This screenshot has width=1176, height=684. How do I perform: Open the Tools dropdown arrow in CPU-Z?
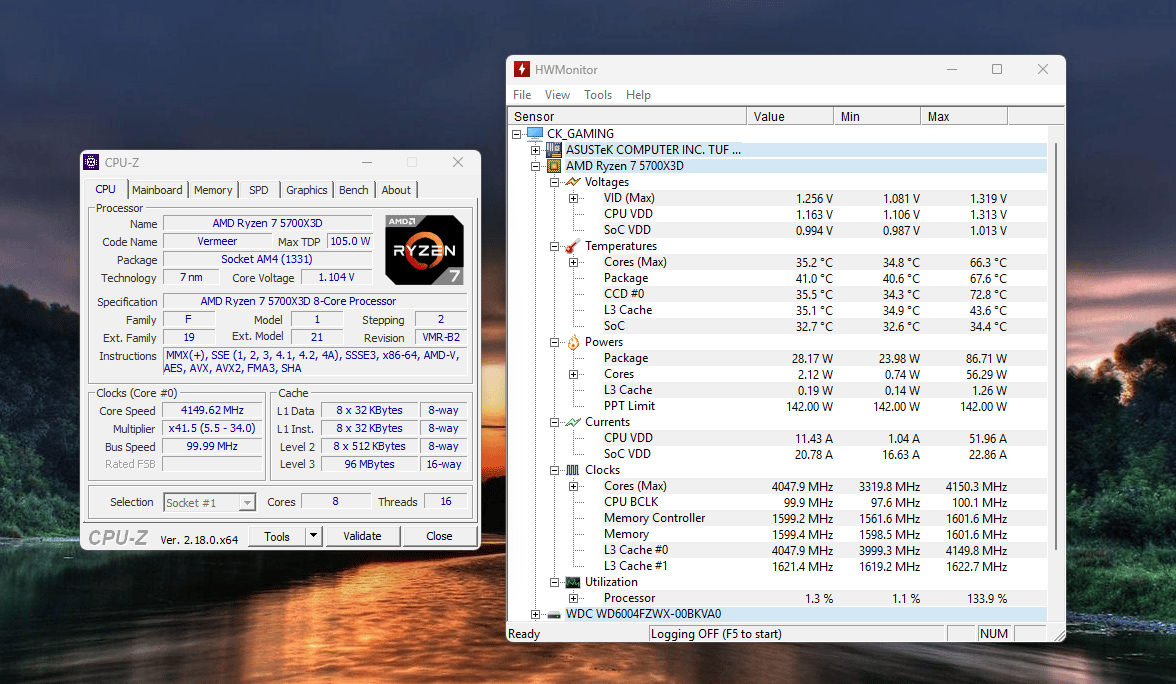click(x=314, y=536)
